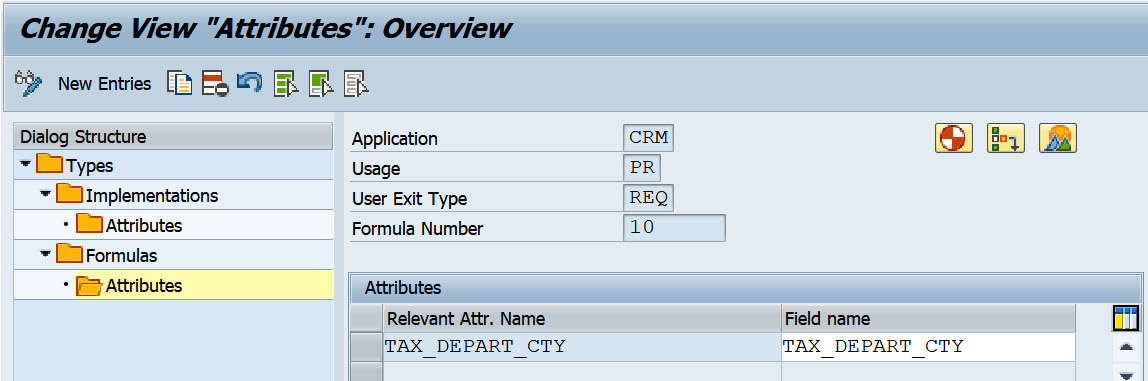
Task: Collapse the Types tree node
Action: 26,165
